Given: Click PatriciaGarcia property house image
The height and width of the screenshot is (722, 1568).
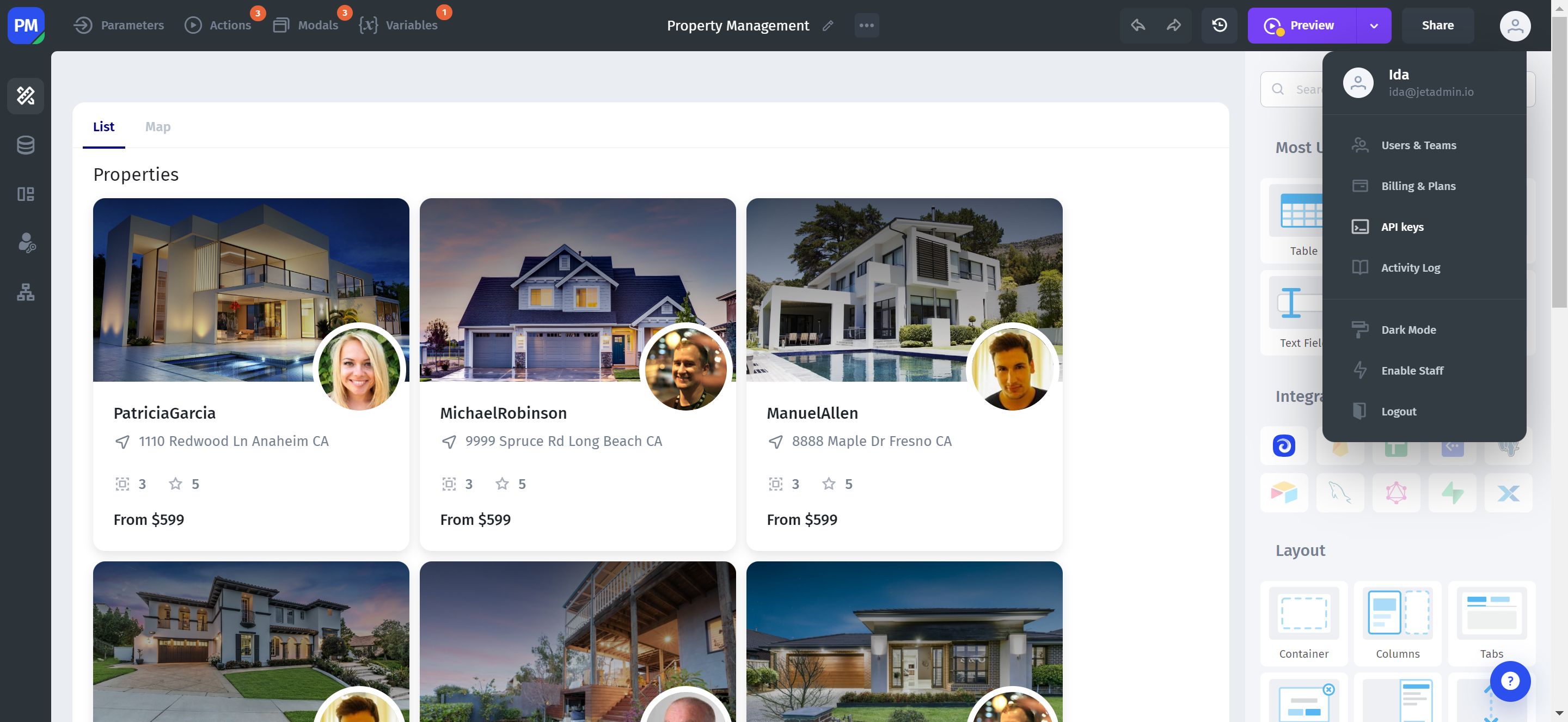Looking at the screenshot, I should 251,290.
